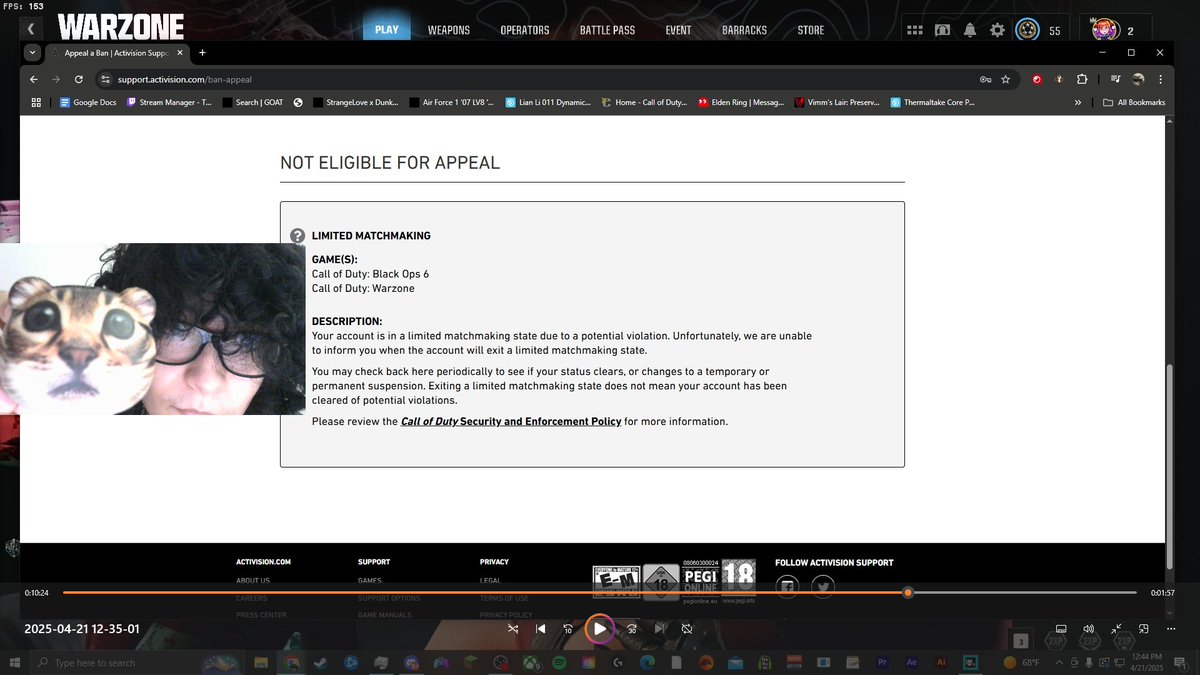Open Warzone notifications bell
The height and width of the screenshot is (675, 1200).
(970, 30)
